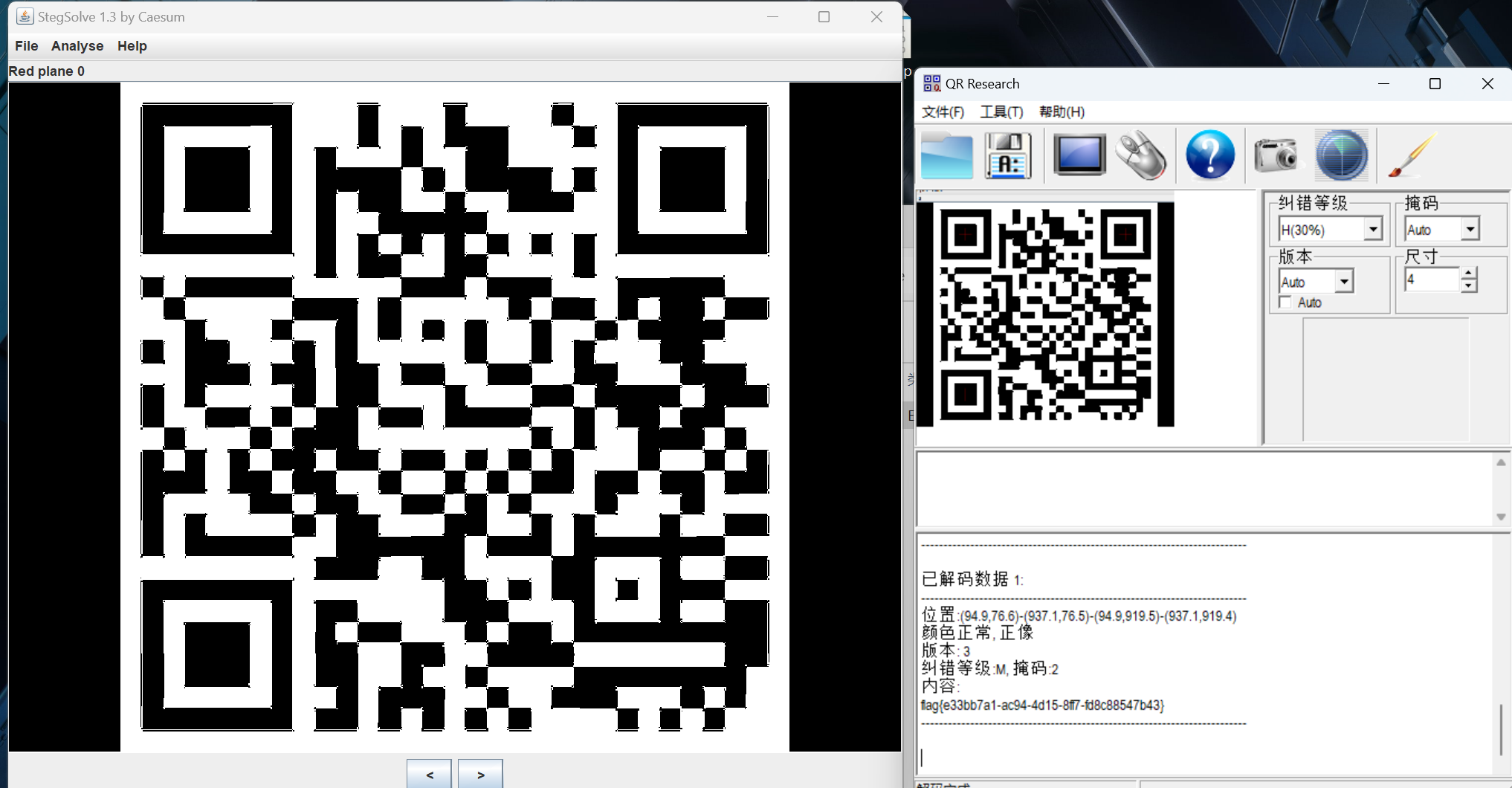Click the QR code image in StegSolve
Viewport: 1512px width, 788px height.
pos(455,417)
